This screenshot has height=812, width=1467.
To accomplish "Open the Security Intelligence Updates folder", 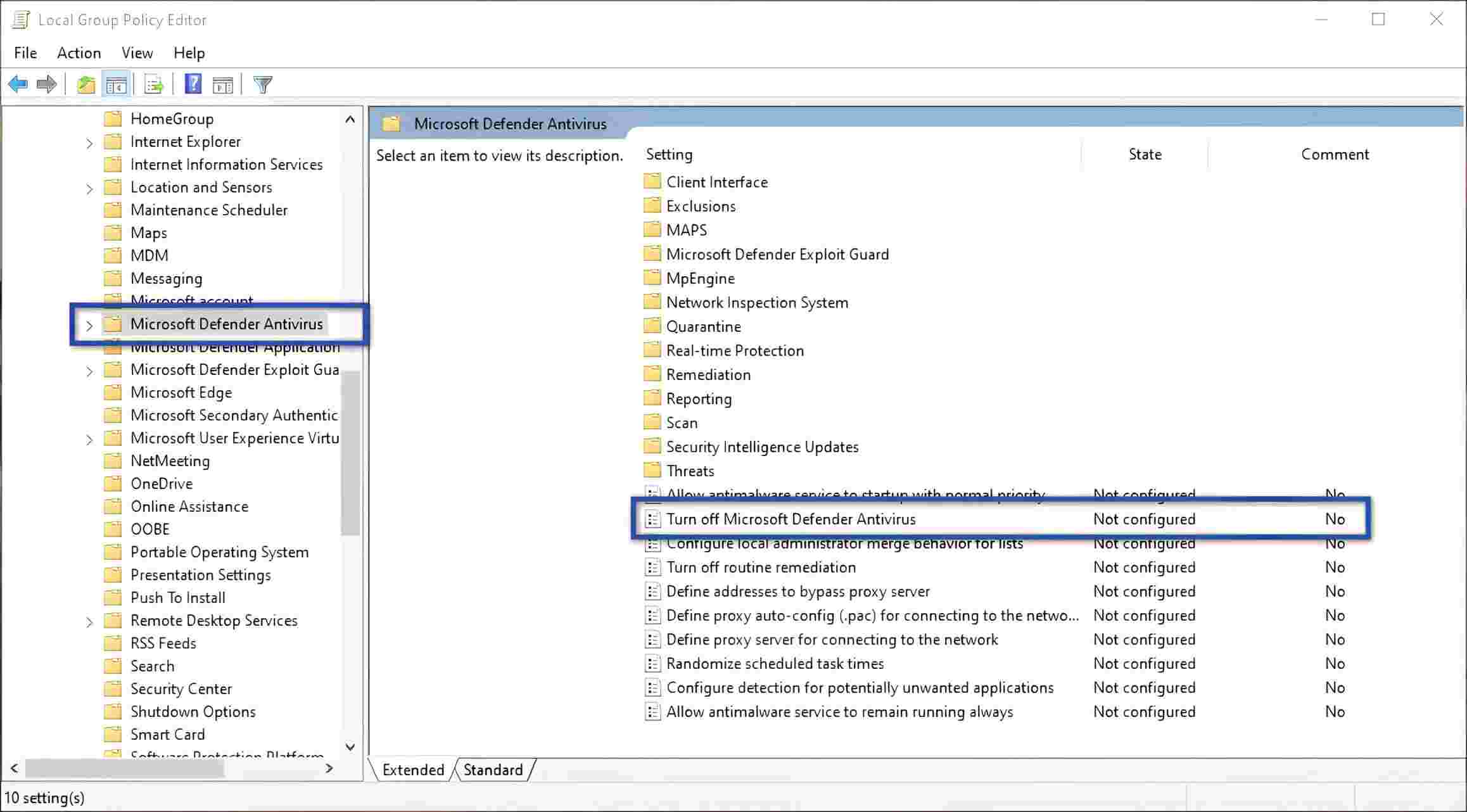I will [x=763, y=447].
